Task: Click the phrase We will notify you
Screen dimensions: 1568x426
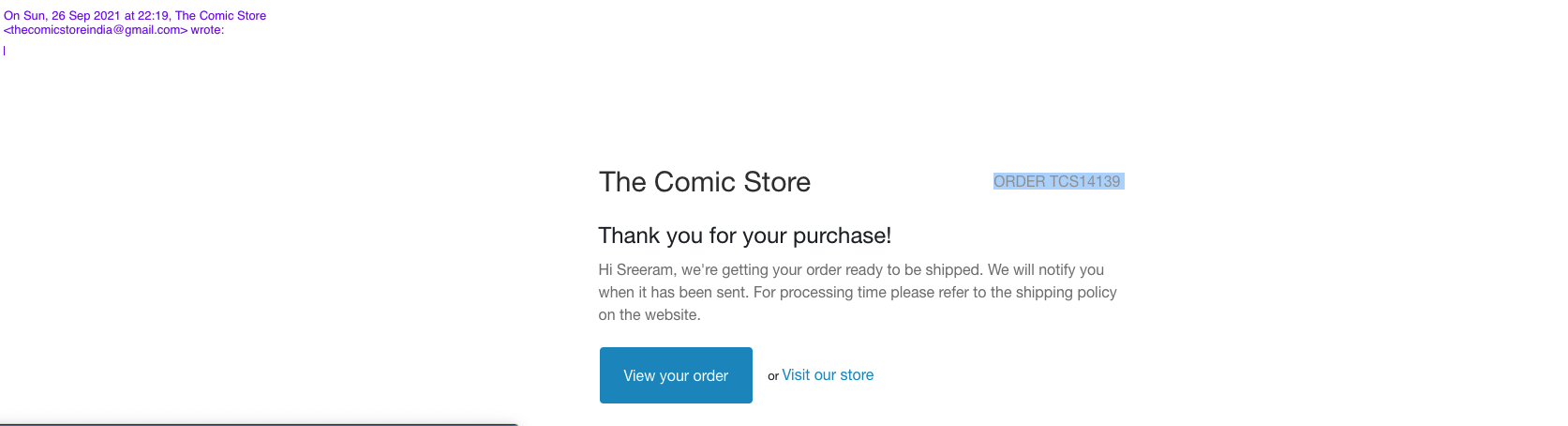Action: [x=1046, y=270]
